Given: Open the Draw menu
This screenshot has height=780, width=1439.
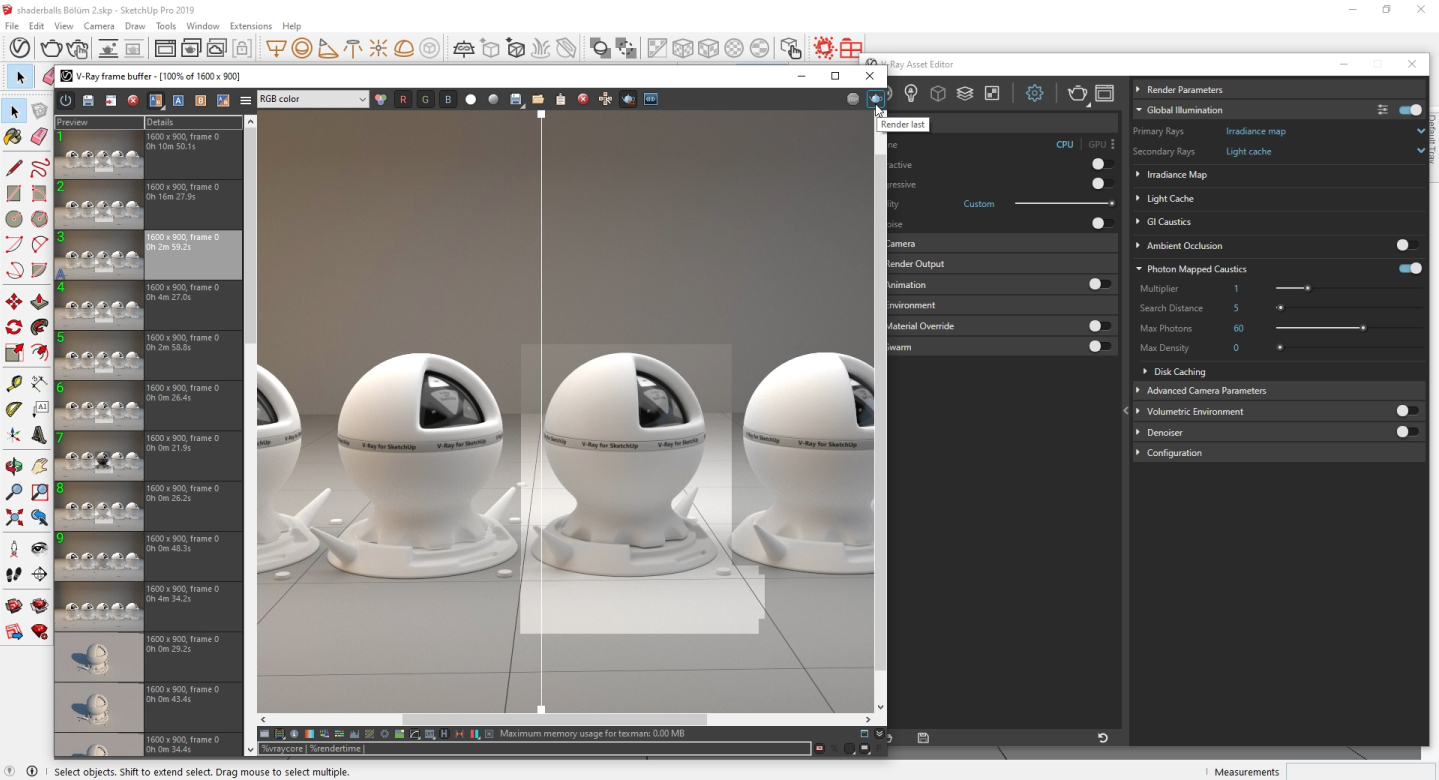Looking at the screenshot, I should pos(135,26).
